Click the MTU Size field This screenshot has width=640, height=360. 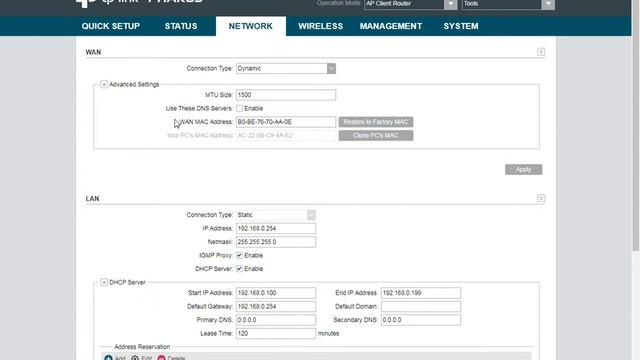pyautogui.click(x=286, y=95)
